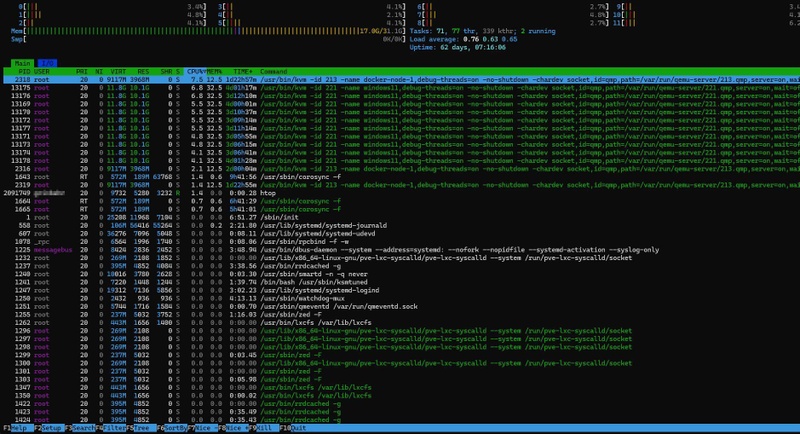Screen dimensions: 800x434
Task: Sort by the CPU% column header
Action: tap(196, 72)
